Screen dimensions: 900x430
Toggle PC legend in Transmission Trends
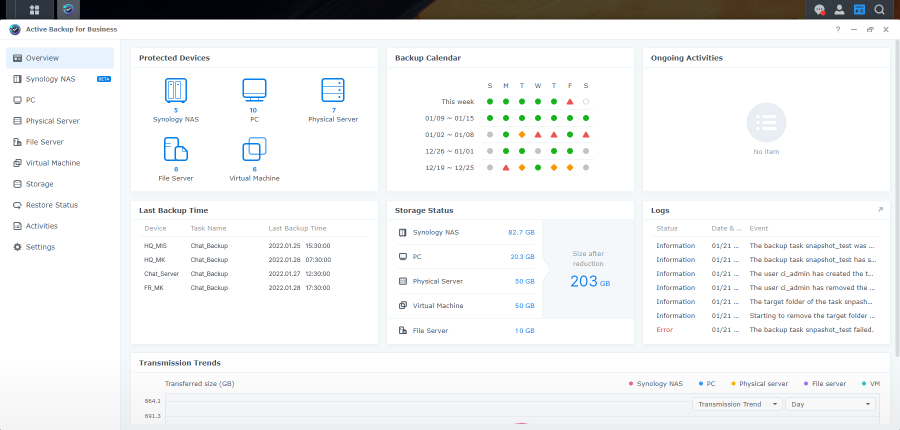707,383
